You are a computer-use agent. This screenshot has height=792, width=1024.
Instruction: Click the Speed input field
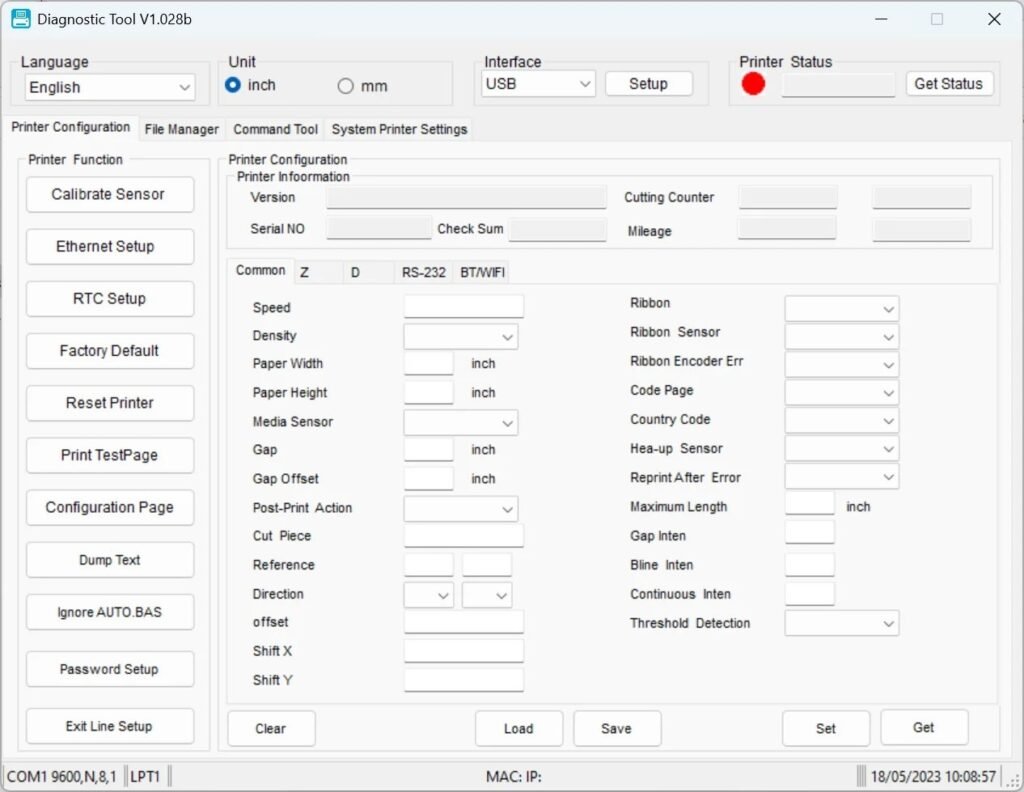(463, 306)
